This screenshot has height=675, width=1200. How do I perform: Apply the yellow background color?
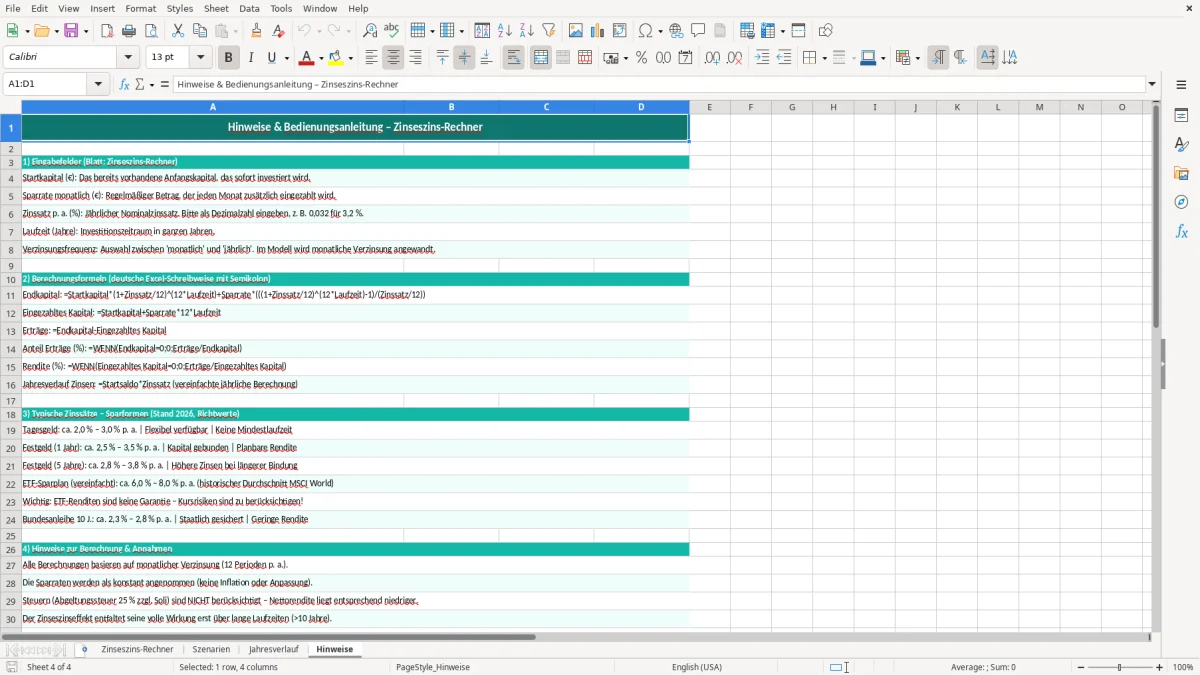coord(336,58)
